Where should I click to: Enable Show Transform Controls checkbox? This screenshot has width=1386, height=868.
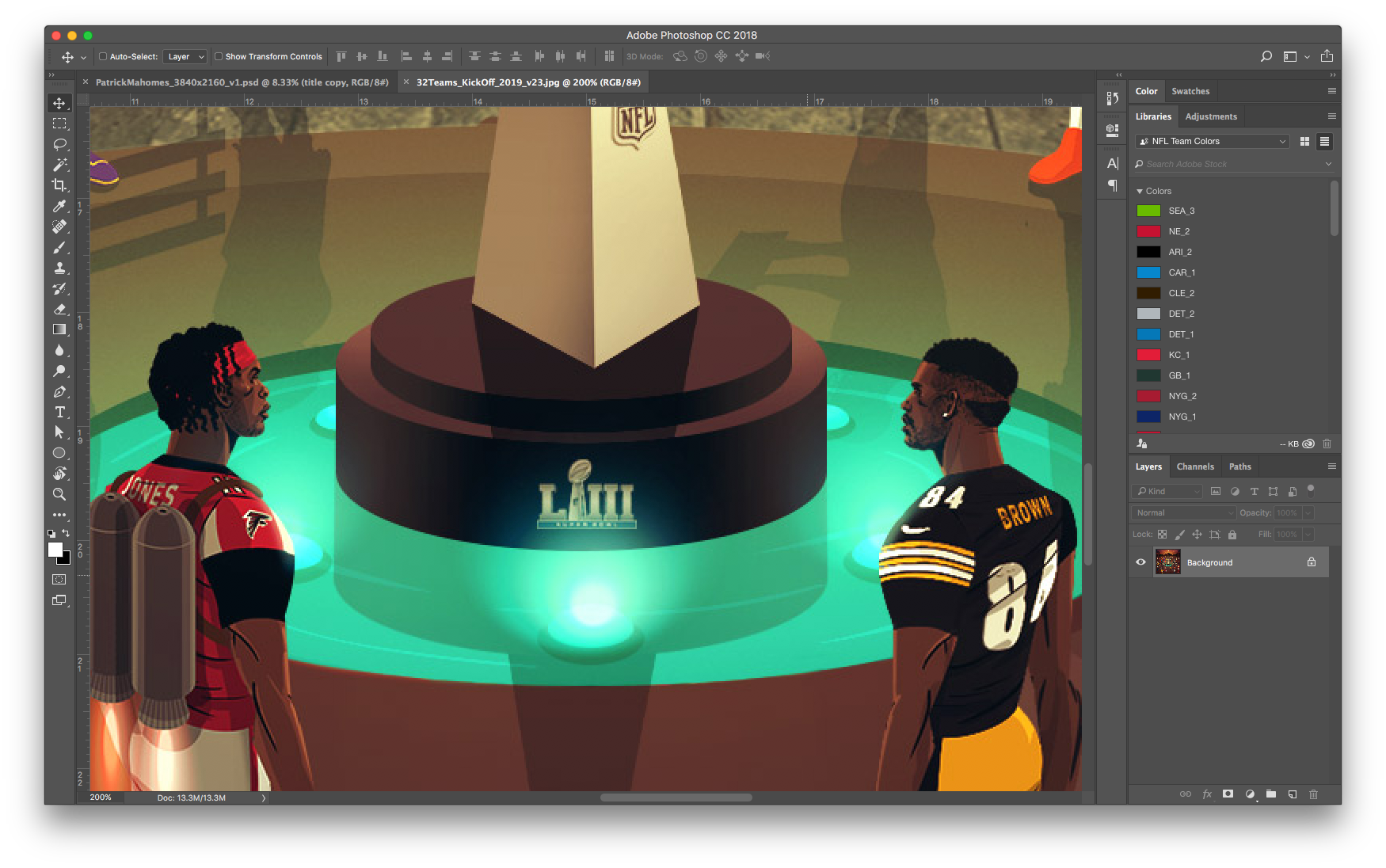coord(219,56)
